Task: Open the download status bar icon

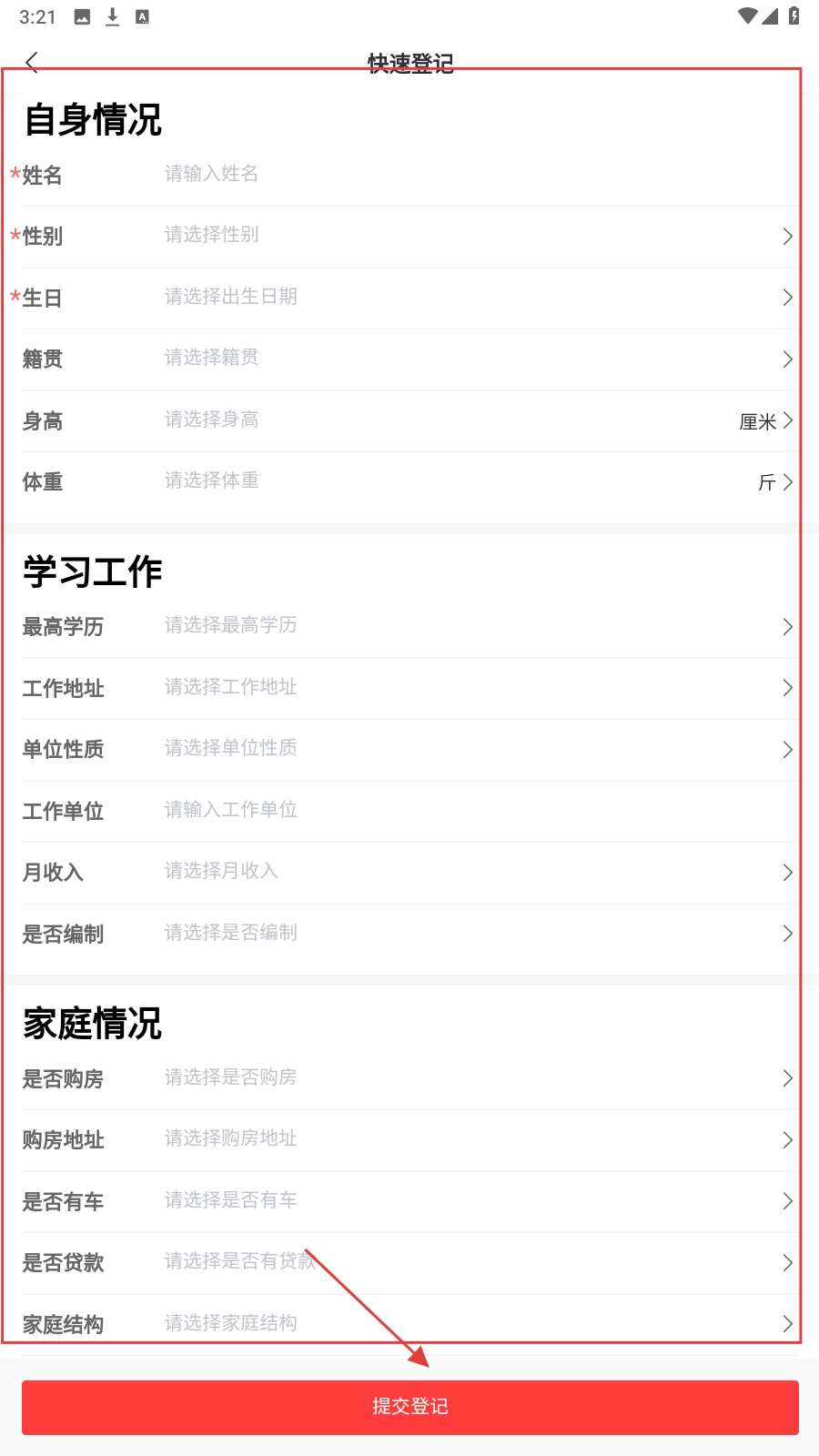Action: [x=112, y=16]
